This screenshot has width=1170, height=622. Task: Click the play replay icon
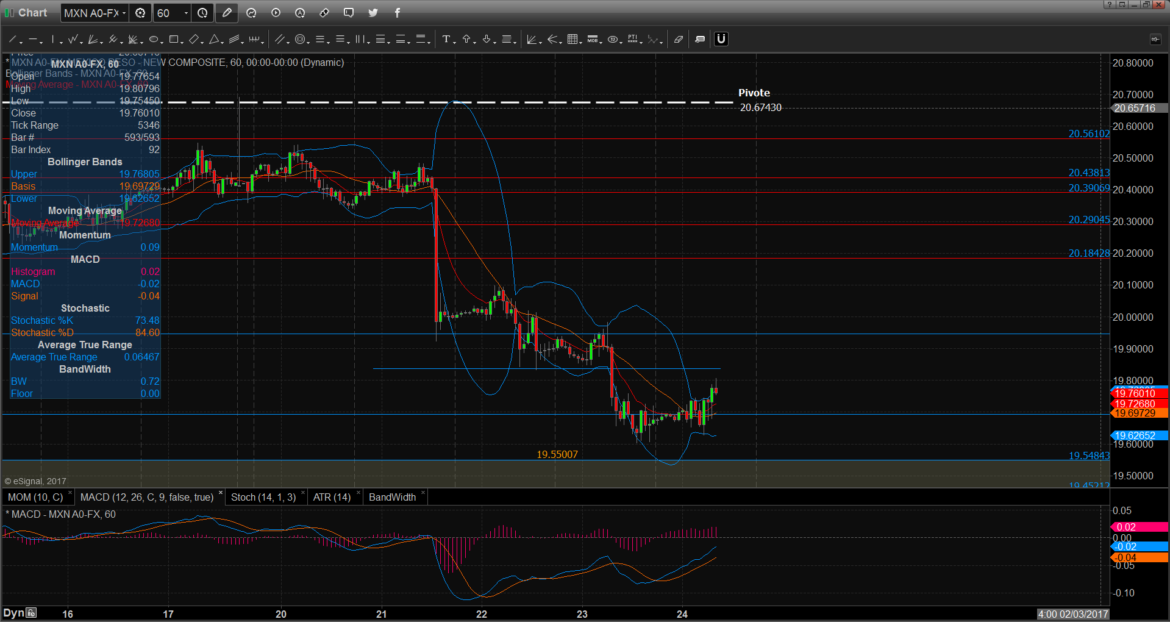click(x=276, y=13)
